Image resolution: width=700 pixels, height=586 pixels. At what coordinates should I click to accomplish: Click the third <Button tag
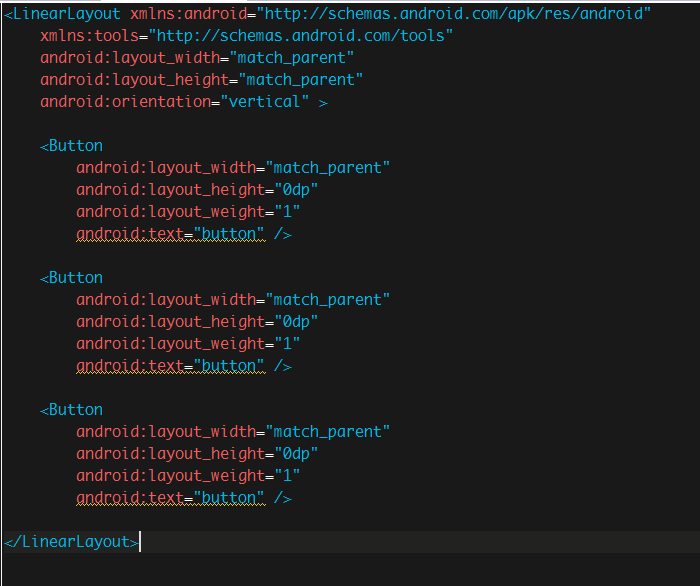pos(71,410)
